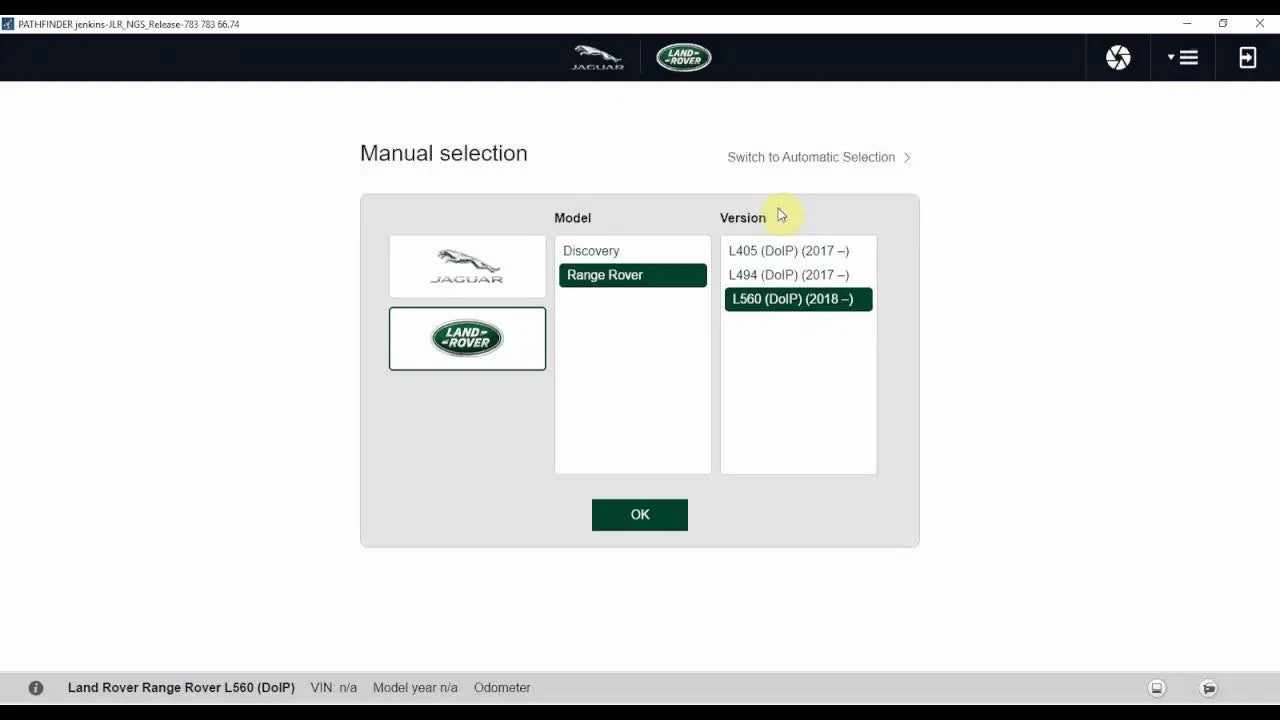Click the Land Rover logo in the header bar
1280x720 pixels.
(x=683, y=57)
